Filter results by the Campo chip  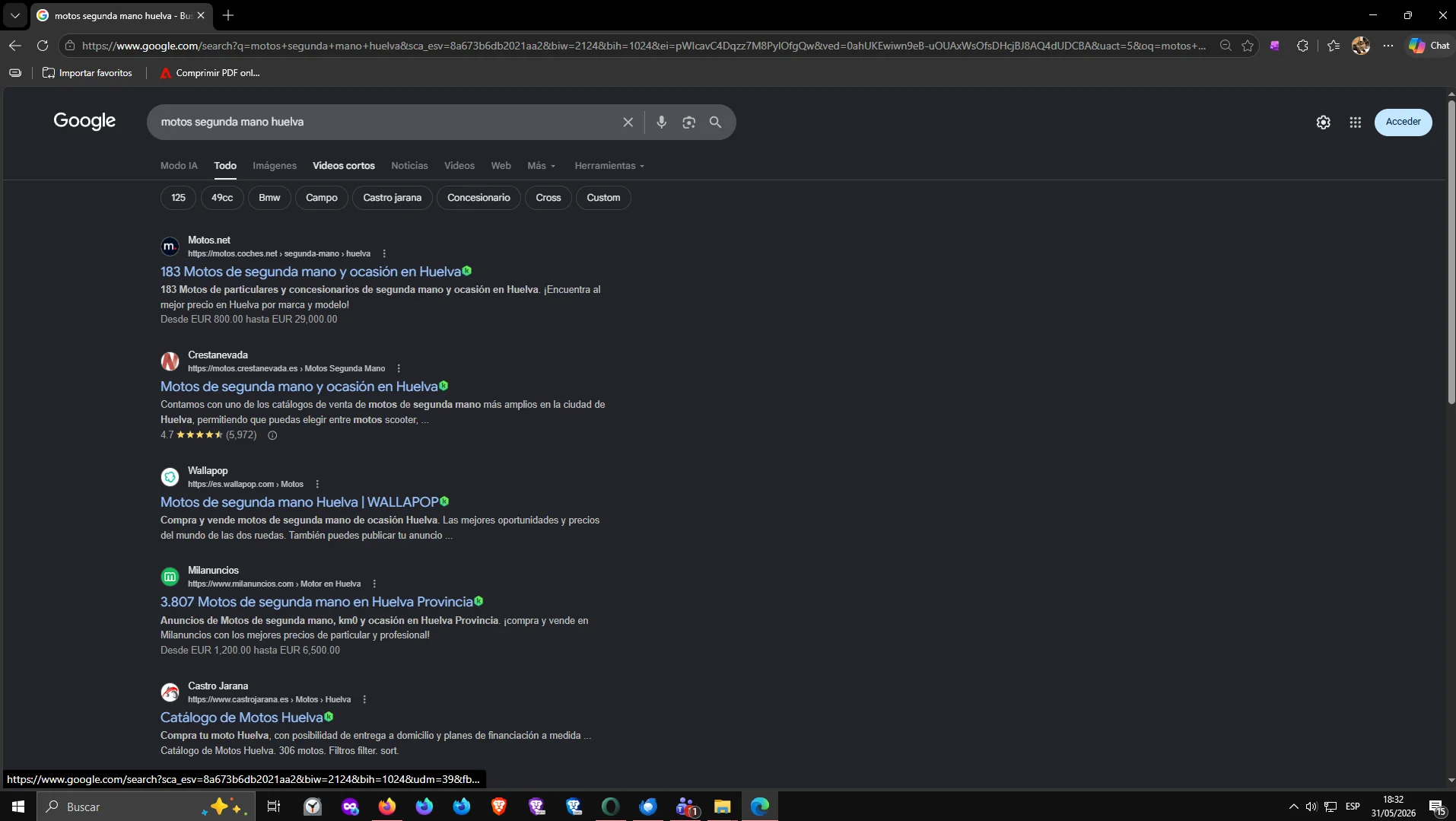(x=322, y=198)
